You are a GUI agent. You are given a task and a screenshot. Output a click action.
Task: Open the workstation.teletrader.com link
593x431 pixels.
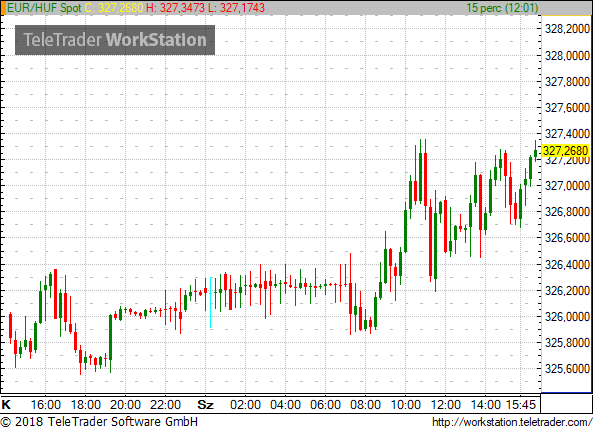tap(512, 422)
